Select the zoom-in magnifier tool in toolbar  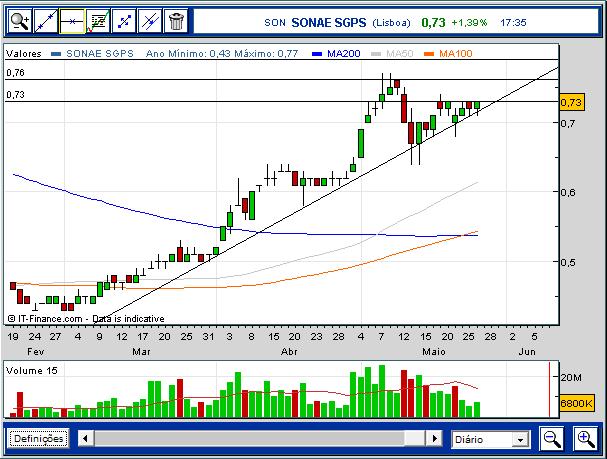click(x=20, y=21)
